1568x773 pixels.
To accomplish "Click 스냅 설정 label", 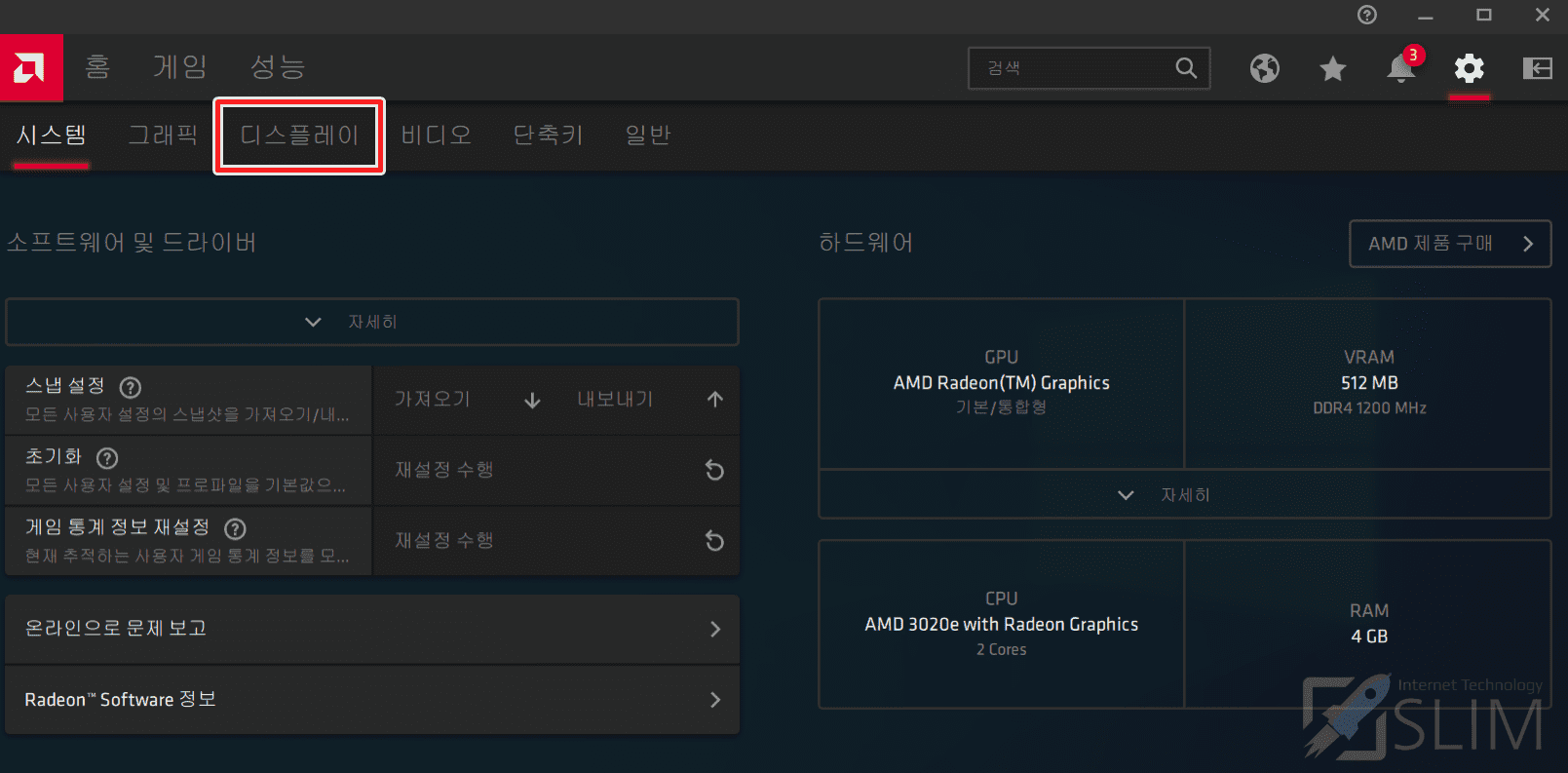I will [x=65, y=387].
